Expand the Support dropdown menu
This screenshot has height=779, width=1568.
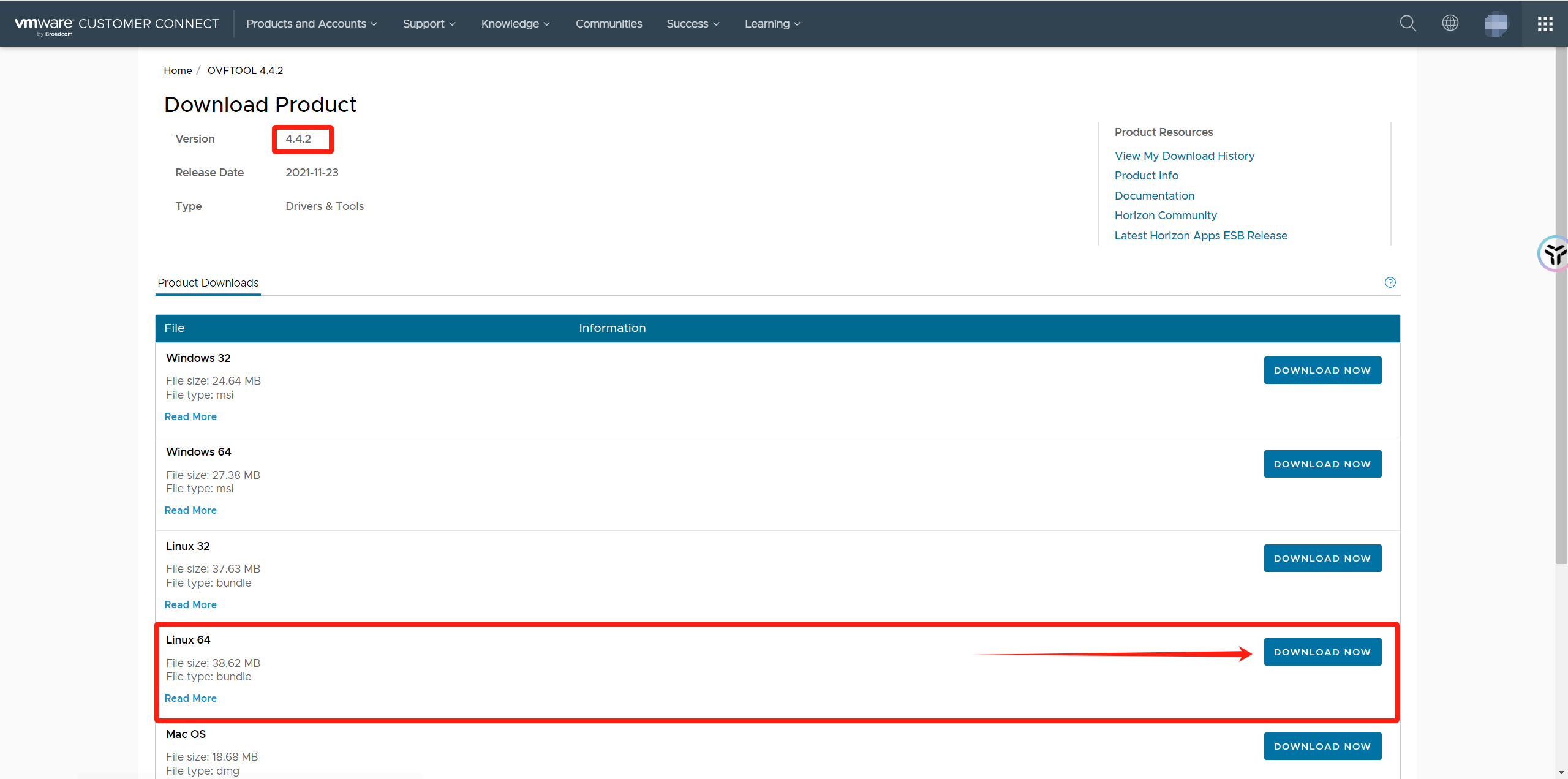click(429, 24)
